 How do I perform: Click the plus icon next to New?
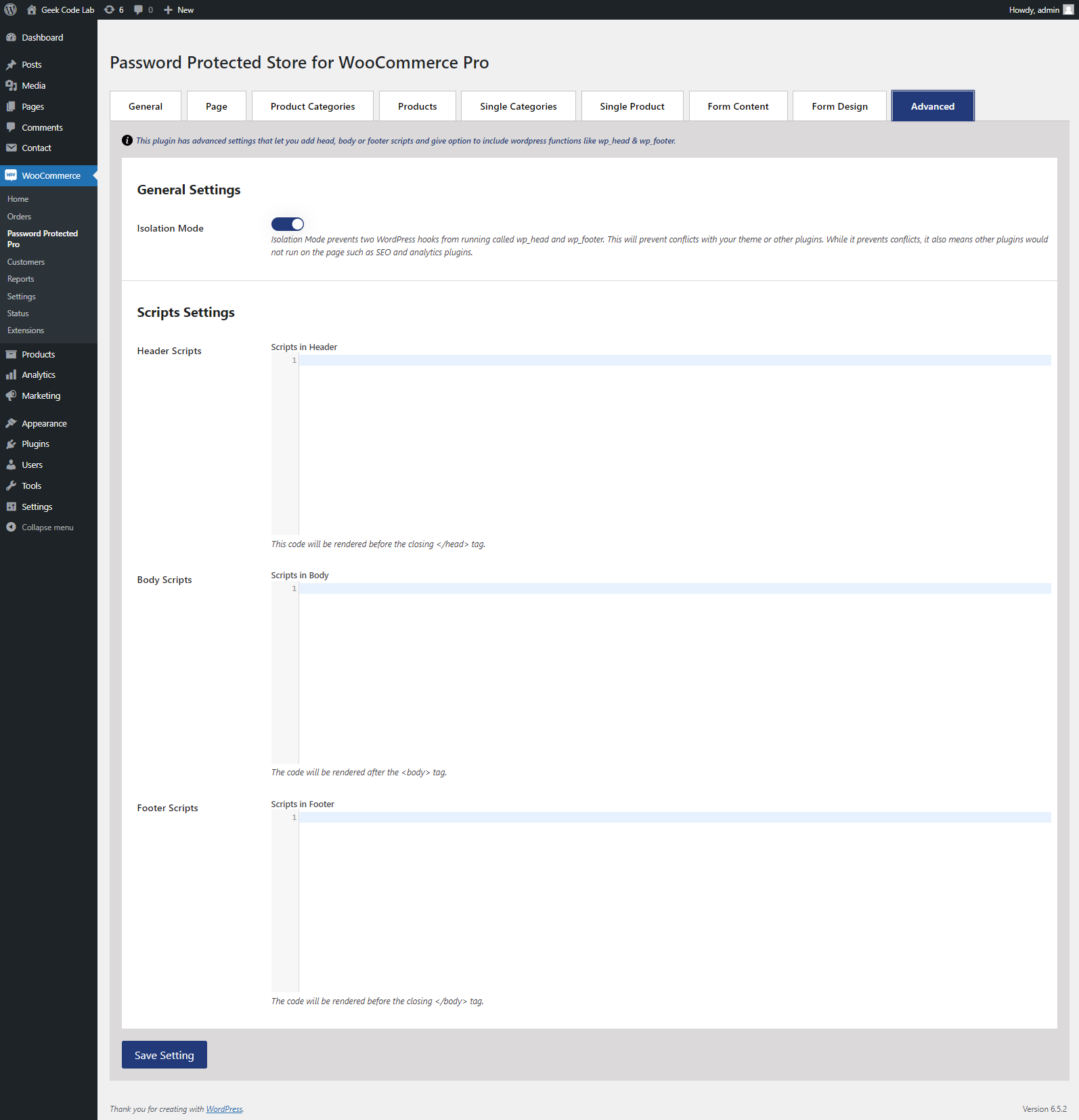coord(169,9)
